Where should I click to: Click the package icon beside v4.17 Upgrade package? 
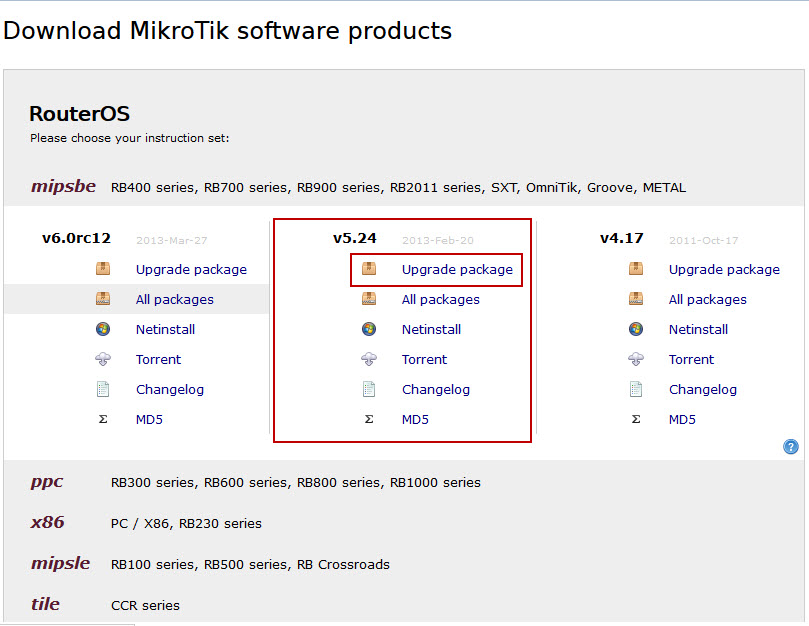click(636, 269)
